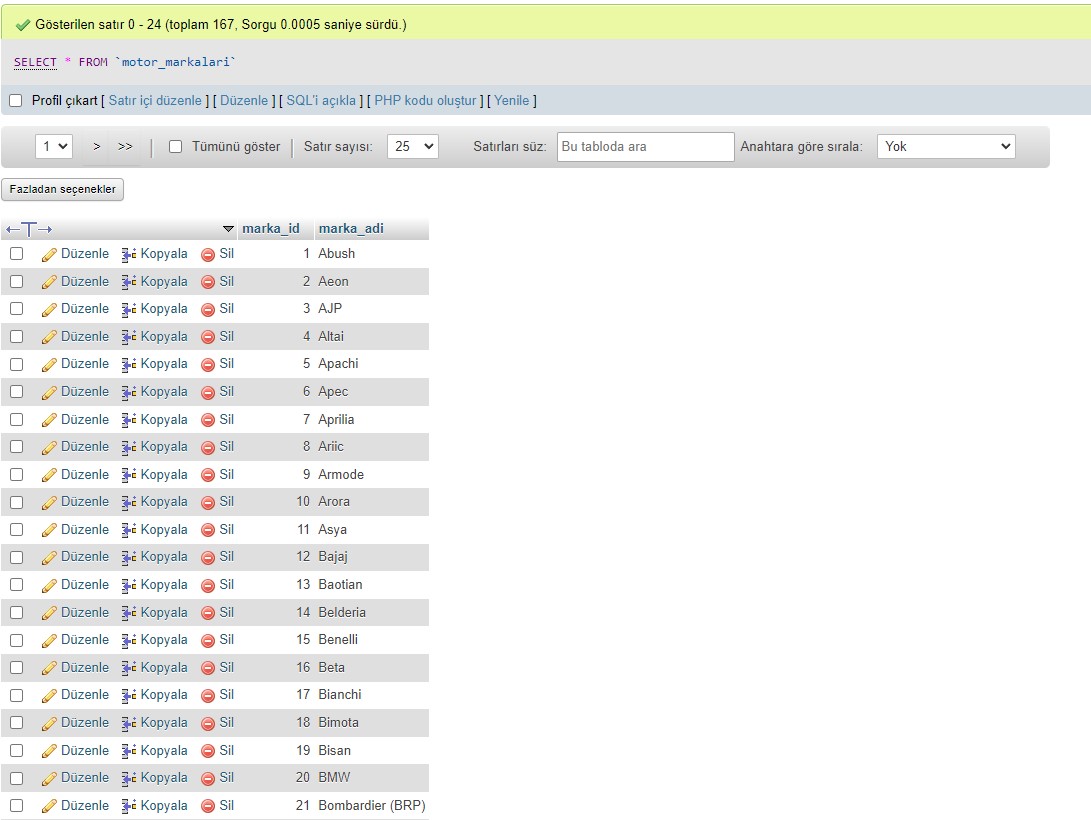This screenshot has width=1091, height=820.
Task: Click the PHP kodu oluştur link
Action: 425,101
